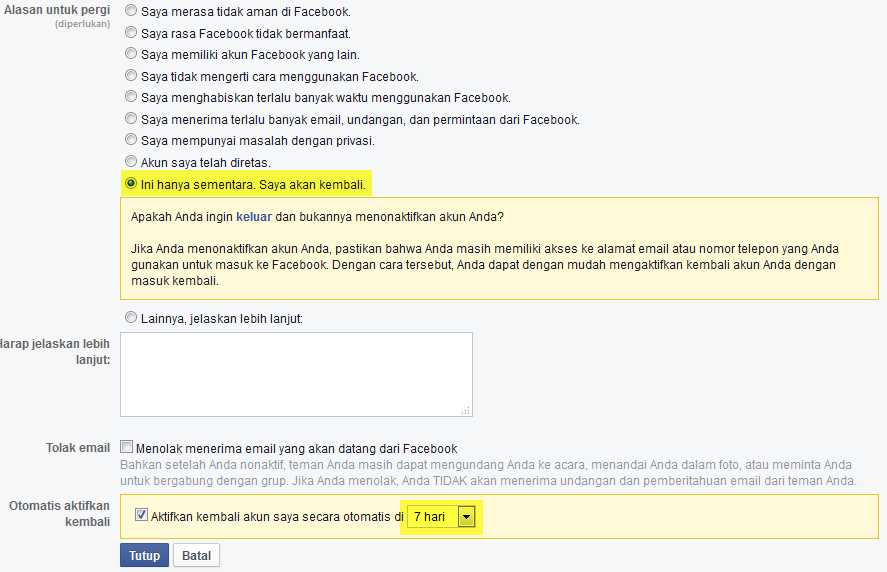Select 'Saya rasa Facebook tidak bermanfaat' option
Screen dimensions: 887x572
[x=131, y=32]
